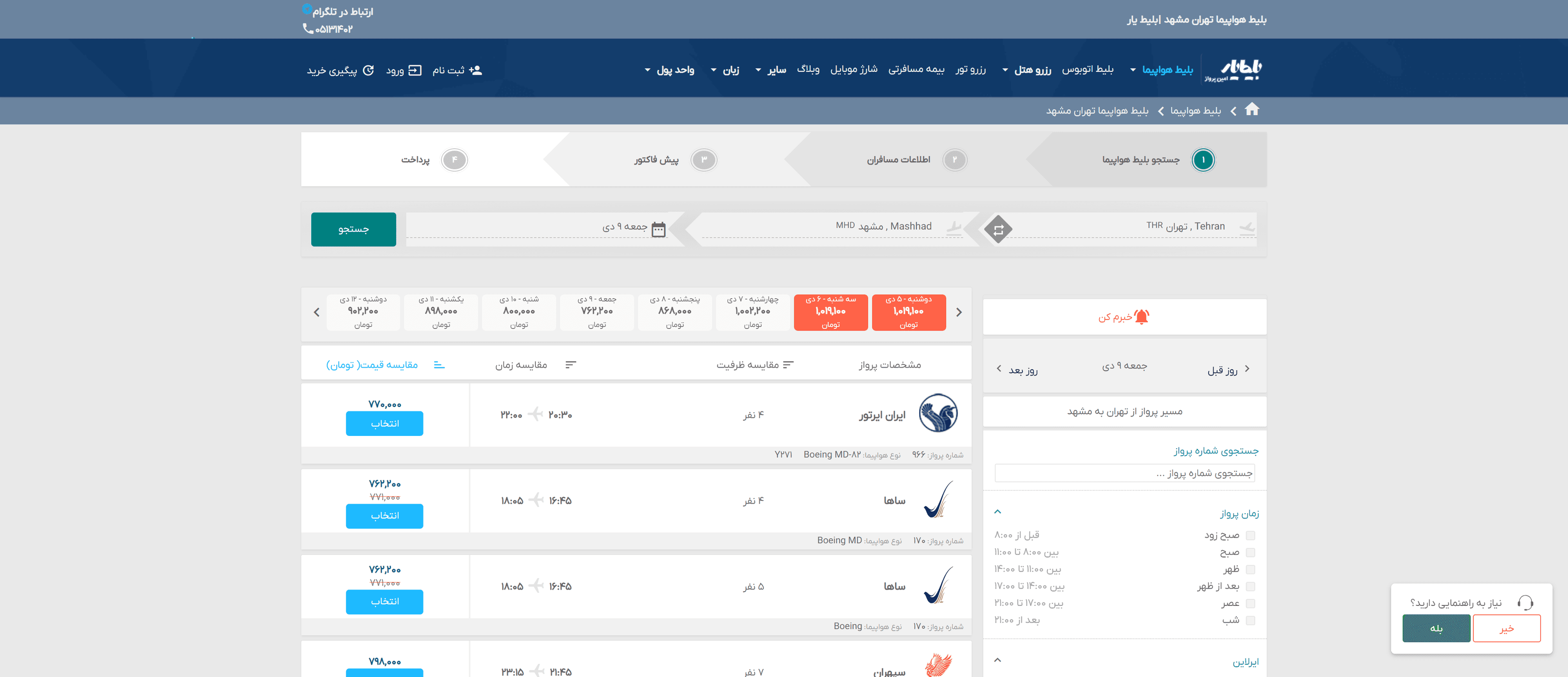Click the phone icon in top bar
The height and width of the screenshot is (677, 1568).
point(307,28)
